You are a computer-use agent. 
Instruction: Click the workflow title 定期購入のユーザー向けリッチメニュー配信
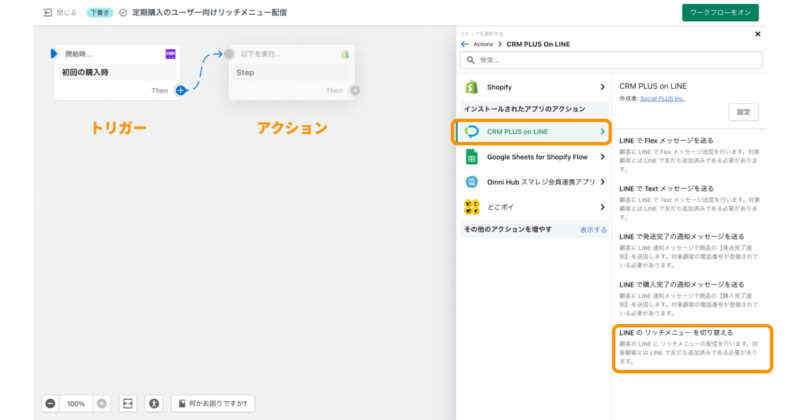pos(209,13)
